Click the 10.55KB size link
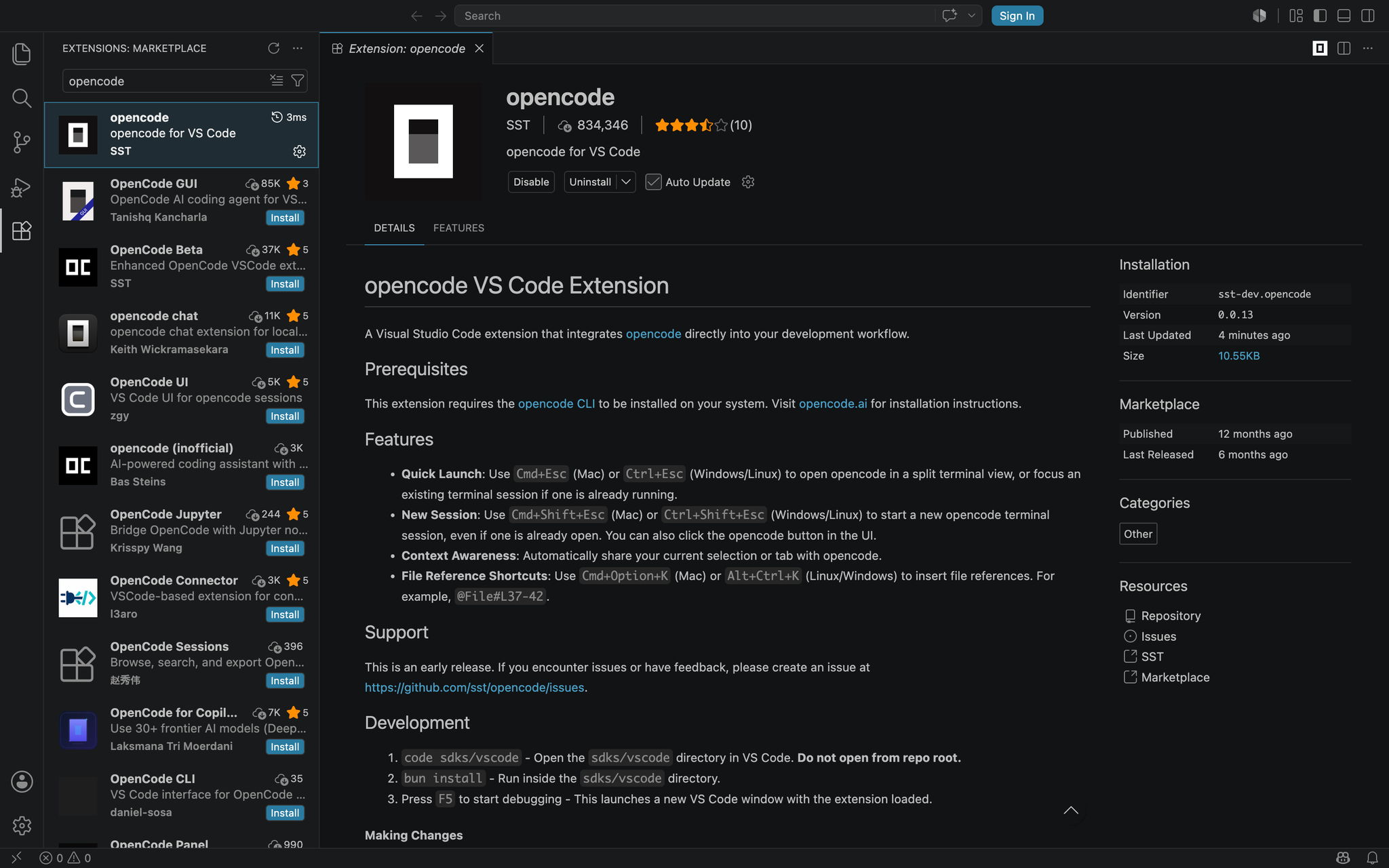Image resolution: width=1389 pixels, height=868 pixels. click(x=1238, y=356)
